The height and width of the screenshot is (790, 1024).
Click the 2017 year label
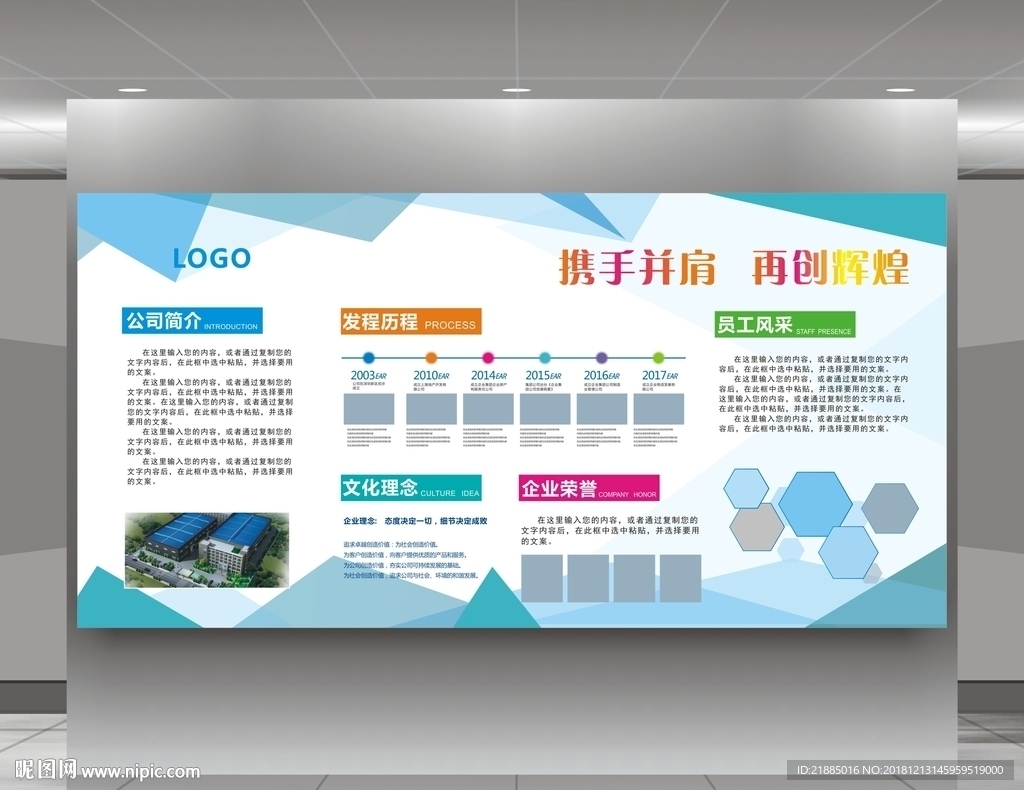pyautogui.click(x=660, y=375)
